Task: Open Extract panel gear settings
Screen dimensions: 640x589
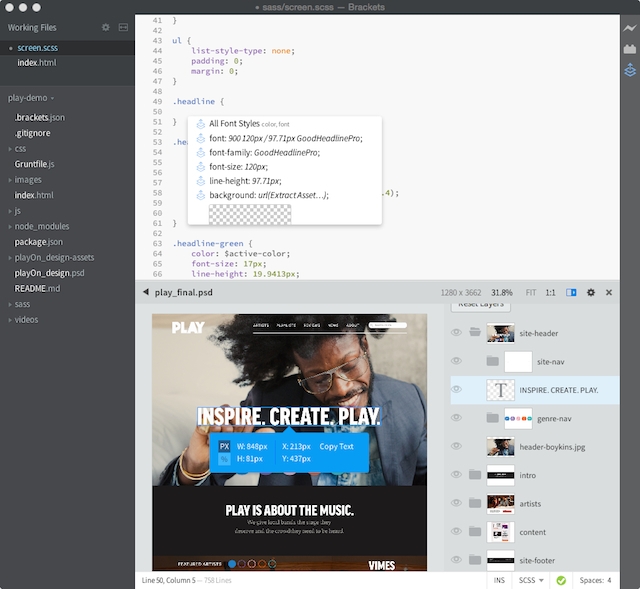Action: pos(591,293)
